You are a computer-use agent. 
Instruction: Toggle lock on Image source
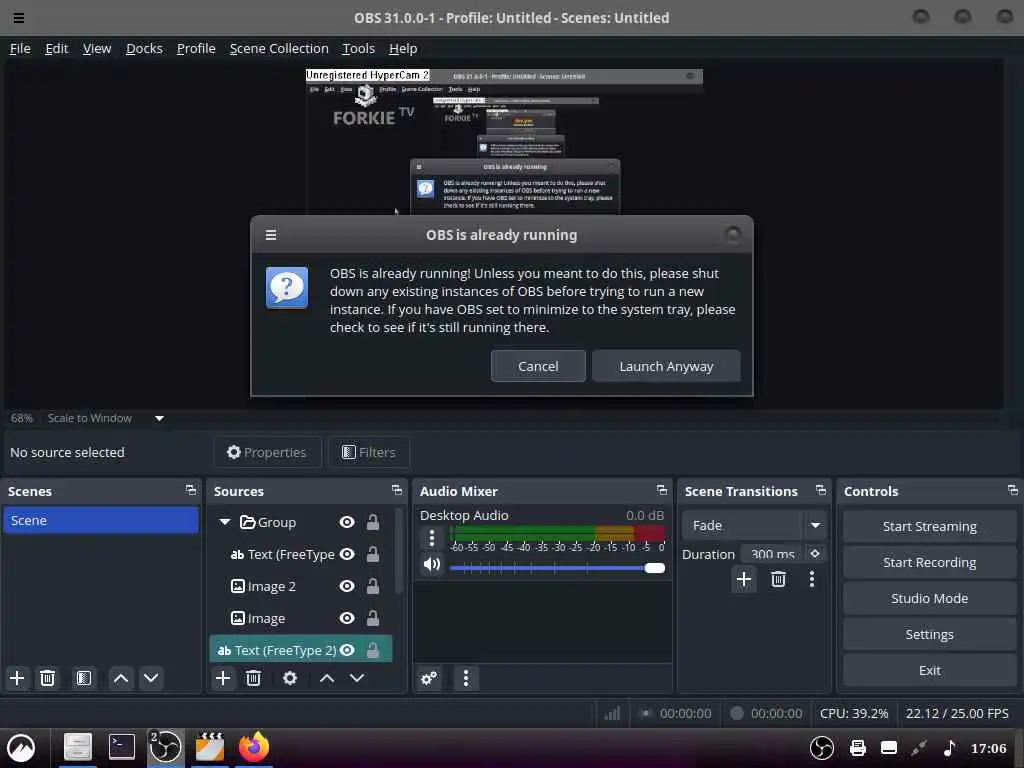(x=373, y=618)
